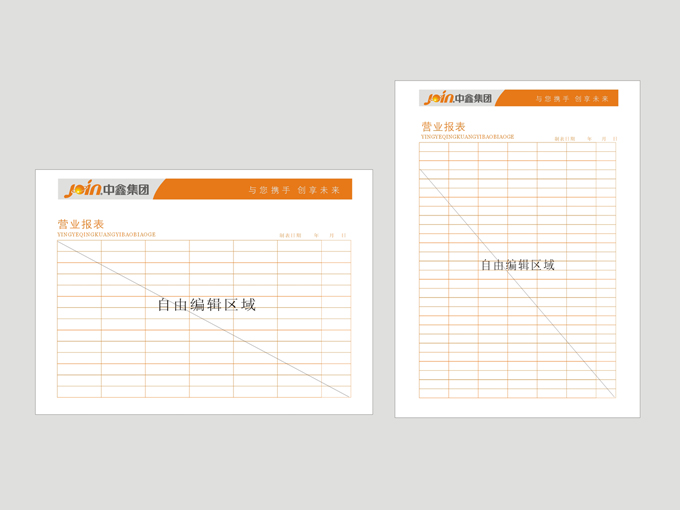Click slogan 与您携手 创享未来 on portrait form

[572, 99]
